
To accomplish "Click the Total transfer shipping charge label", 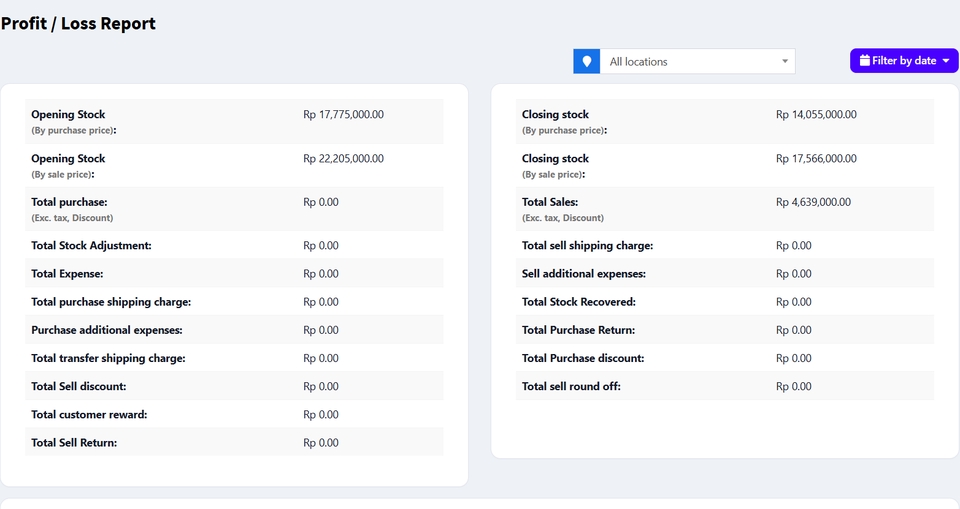I will (108, 358).
